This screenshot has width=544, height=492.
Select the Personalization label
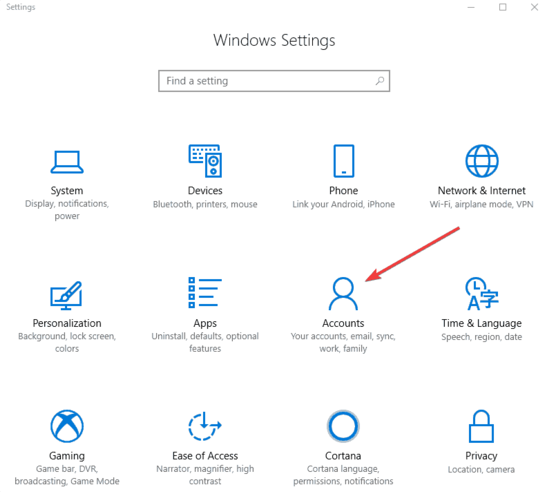click(67, 323)
